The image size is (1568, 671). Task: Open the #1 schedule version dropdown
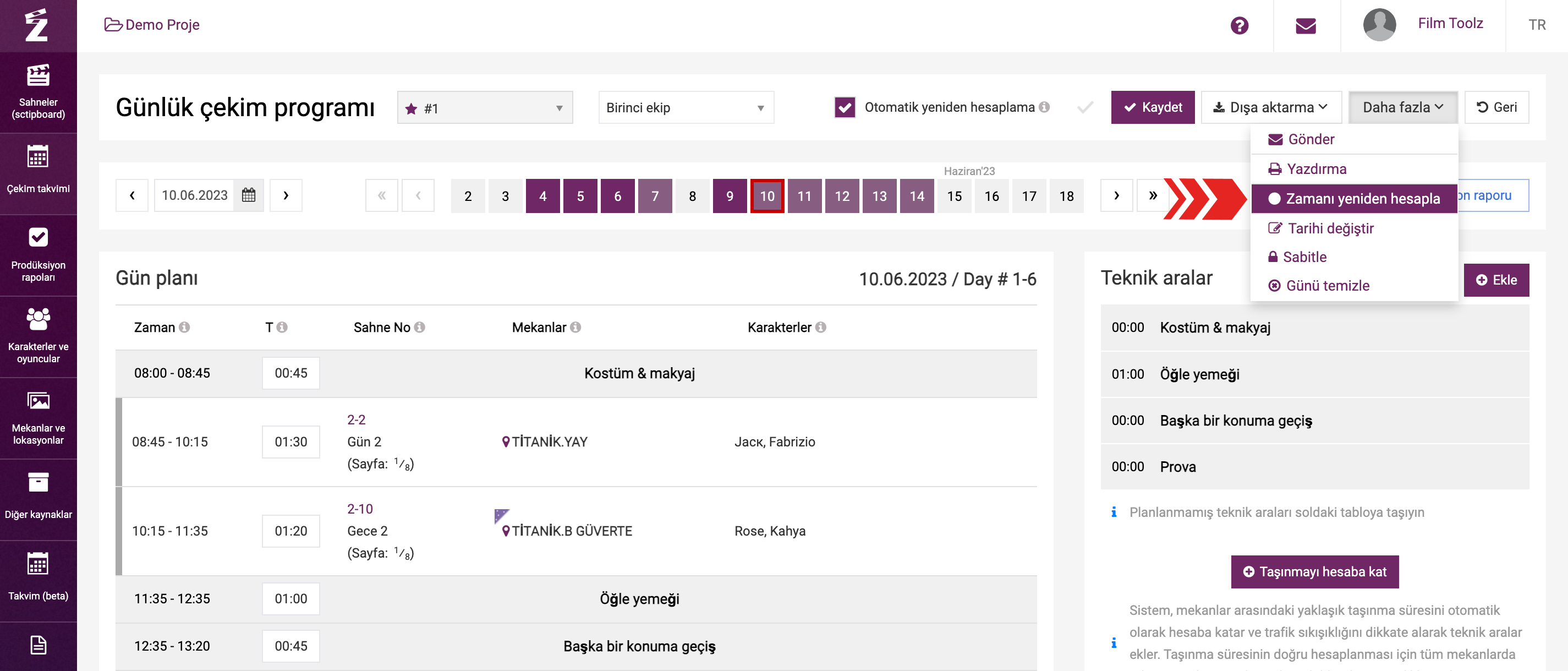pos(485,108)
